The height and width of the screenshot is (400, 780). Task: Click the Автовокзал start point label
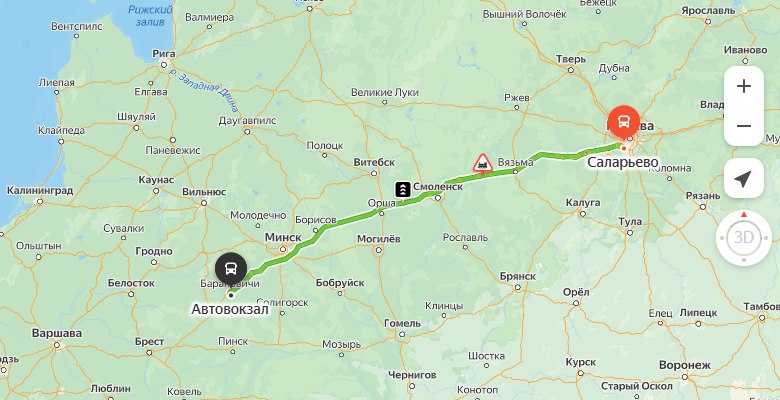click(x=230, y=309)
